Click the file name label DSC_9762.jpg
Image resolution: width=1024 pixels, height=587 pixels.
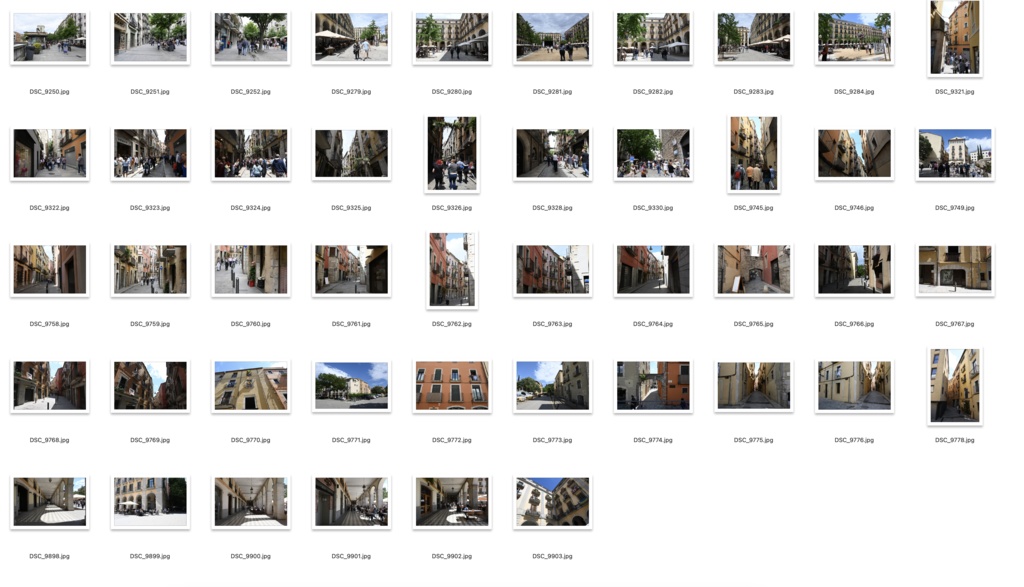coord(452,325)
